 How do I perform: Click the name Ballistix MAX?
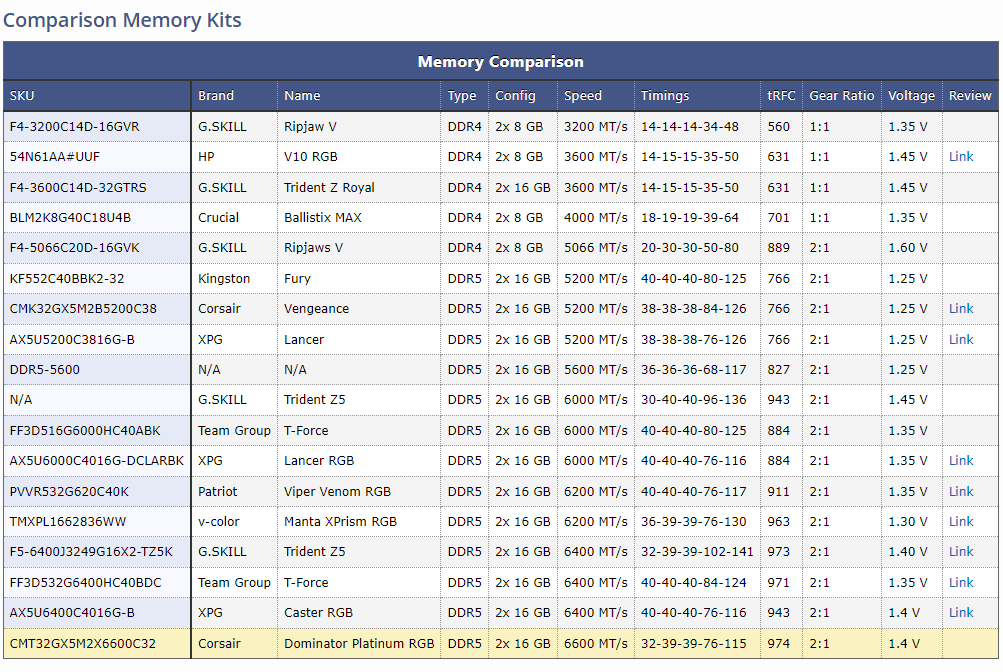pos(322,218)
